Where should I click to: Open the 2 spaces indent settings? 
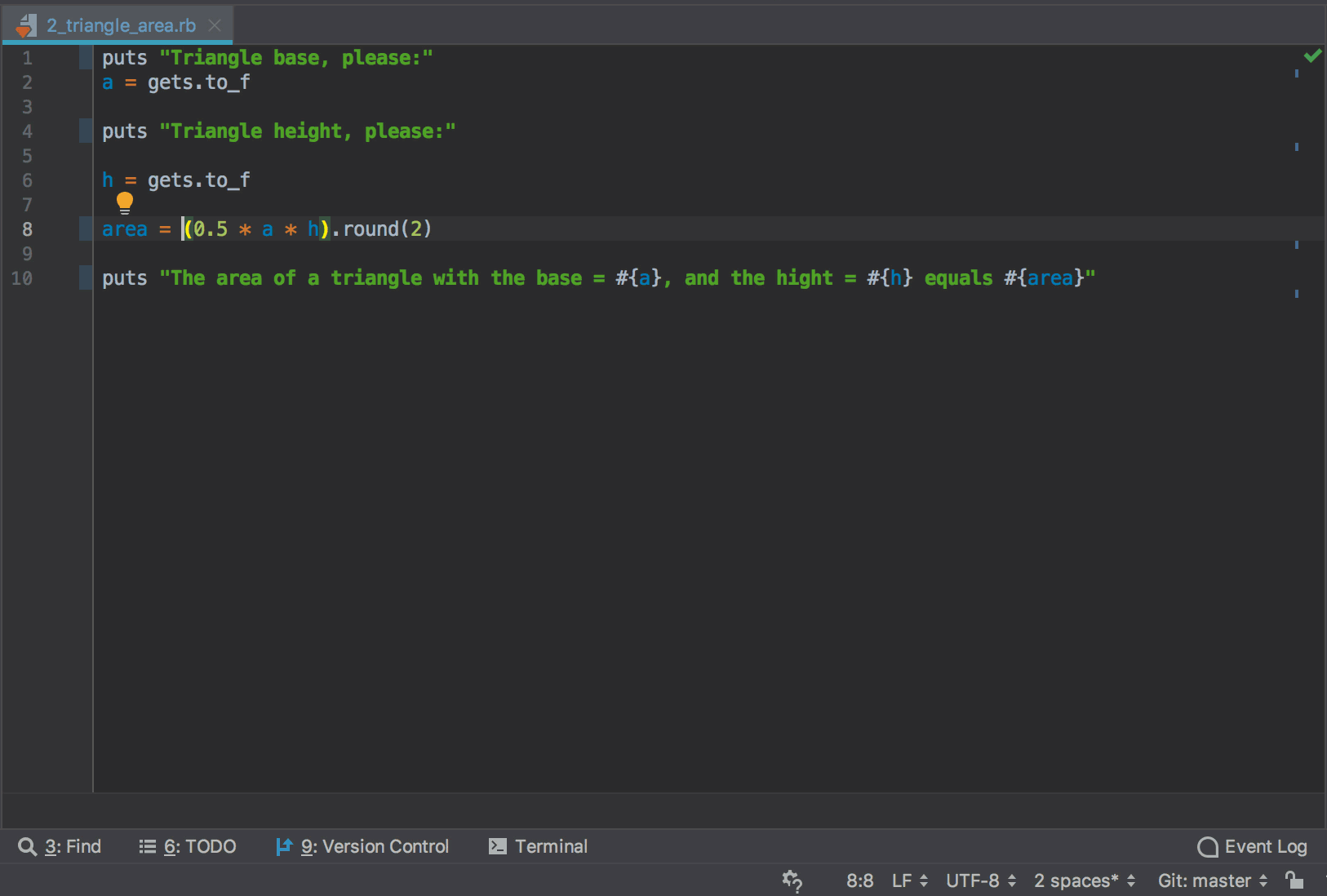(1084, 880)
